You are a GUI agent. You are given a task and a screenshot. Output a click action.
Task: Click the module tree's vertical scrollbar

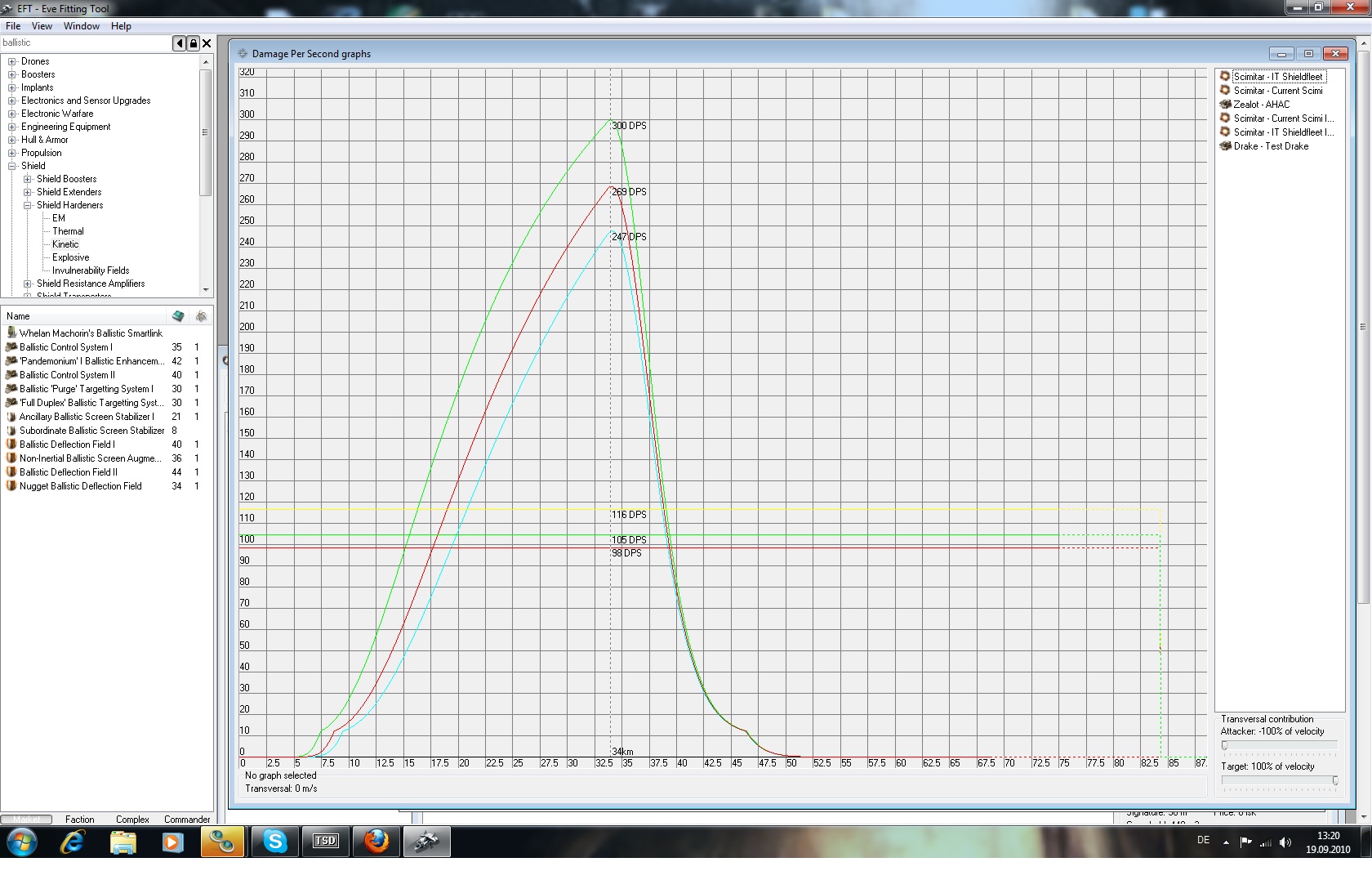click(x=206, y=132)
